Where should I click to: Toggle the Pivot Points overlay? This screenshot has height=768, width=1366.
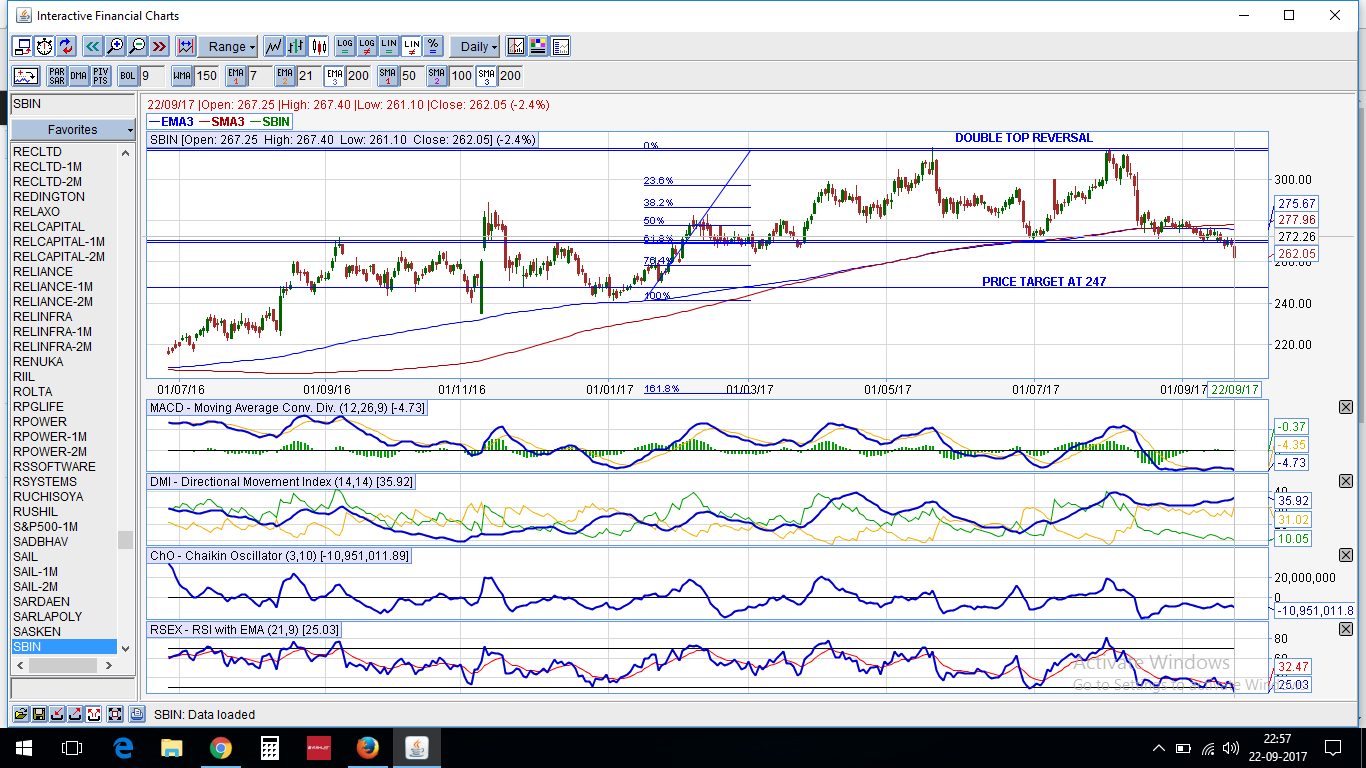pyautogui.click(x=101, y=76)
